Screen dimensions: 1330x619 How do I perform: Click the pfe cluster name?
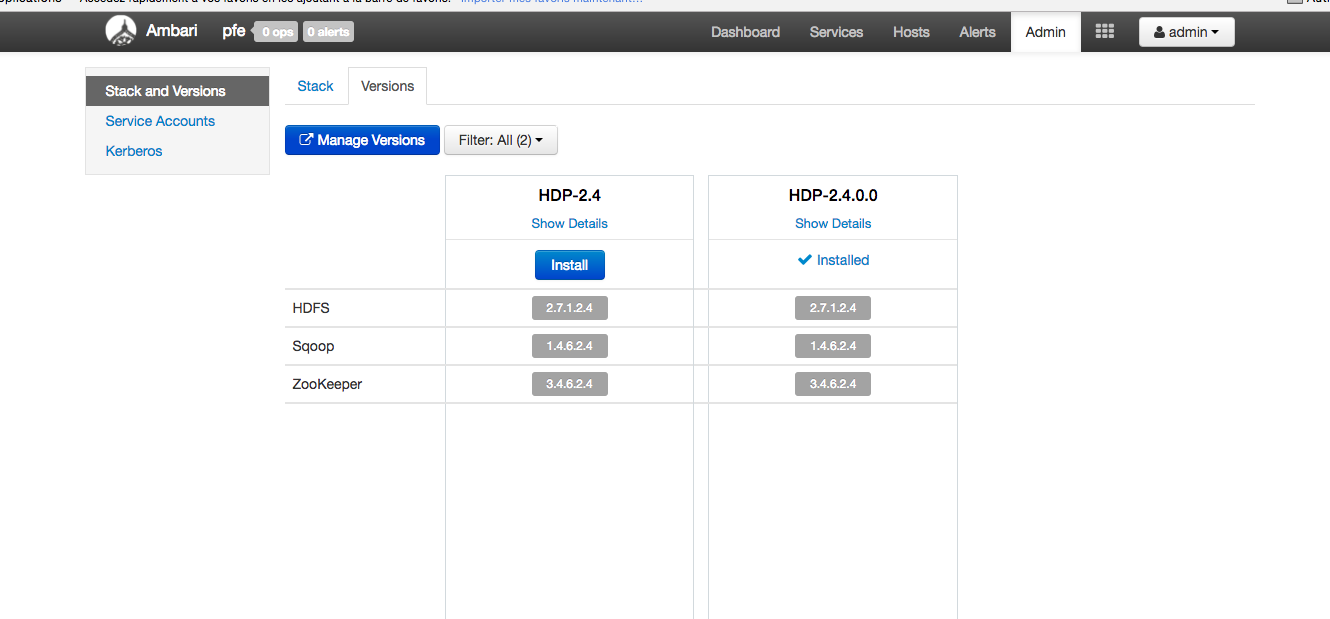(x=234, y=31)
